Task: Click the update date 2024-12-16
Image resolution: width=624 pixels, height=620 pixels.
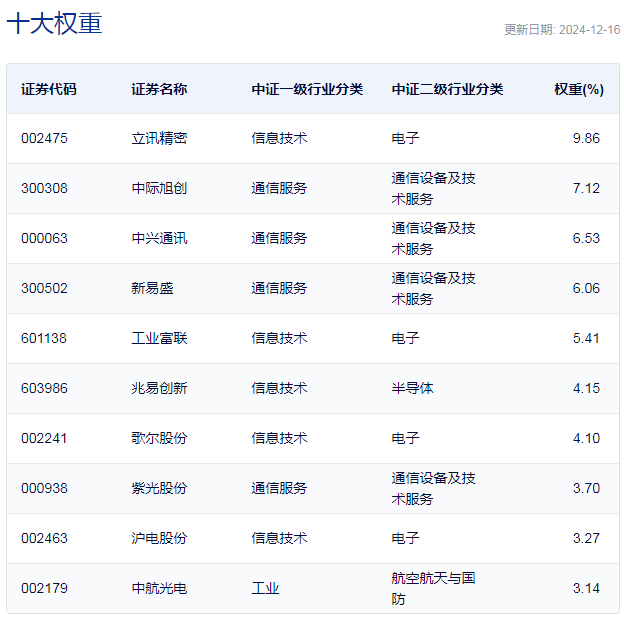Action: (589, 30)
